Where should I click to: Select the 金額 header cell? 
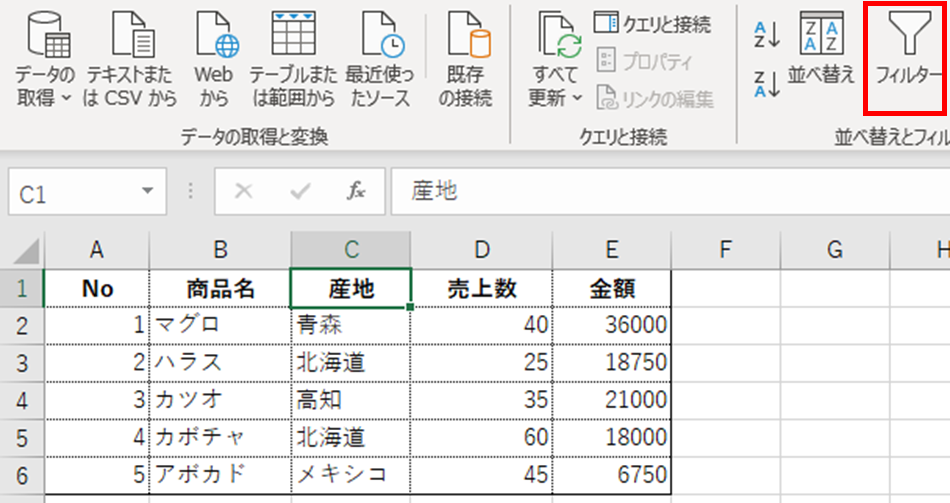pyautogui.click(x=611, y=288)
